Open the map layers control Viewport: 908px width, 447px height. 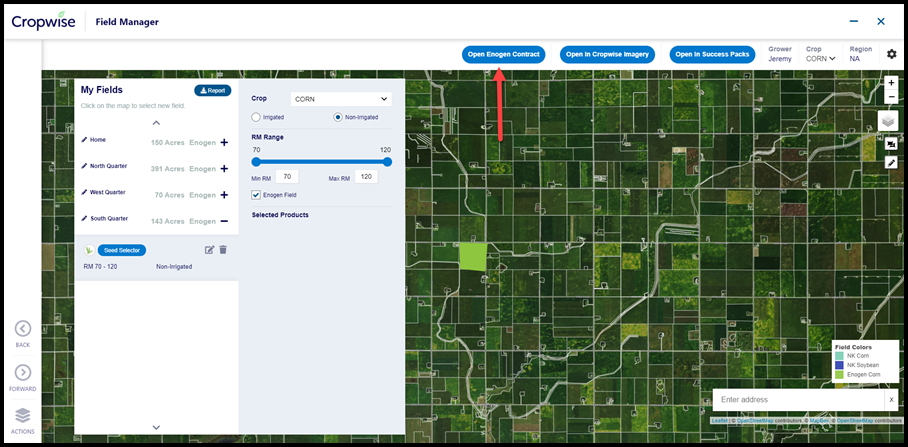(888, 121)
